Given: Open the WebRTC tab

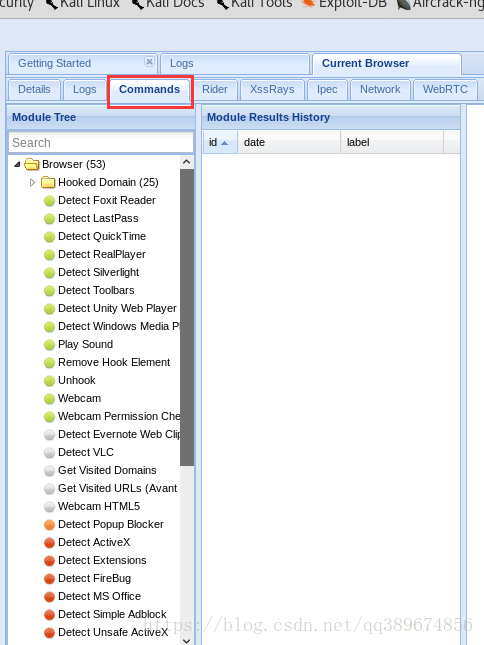Looking at the screenshot, I should (445, 89).
